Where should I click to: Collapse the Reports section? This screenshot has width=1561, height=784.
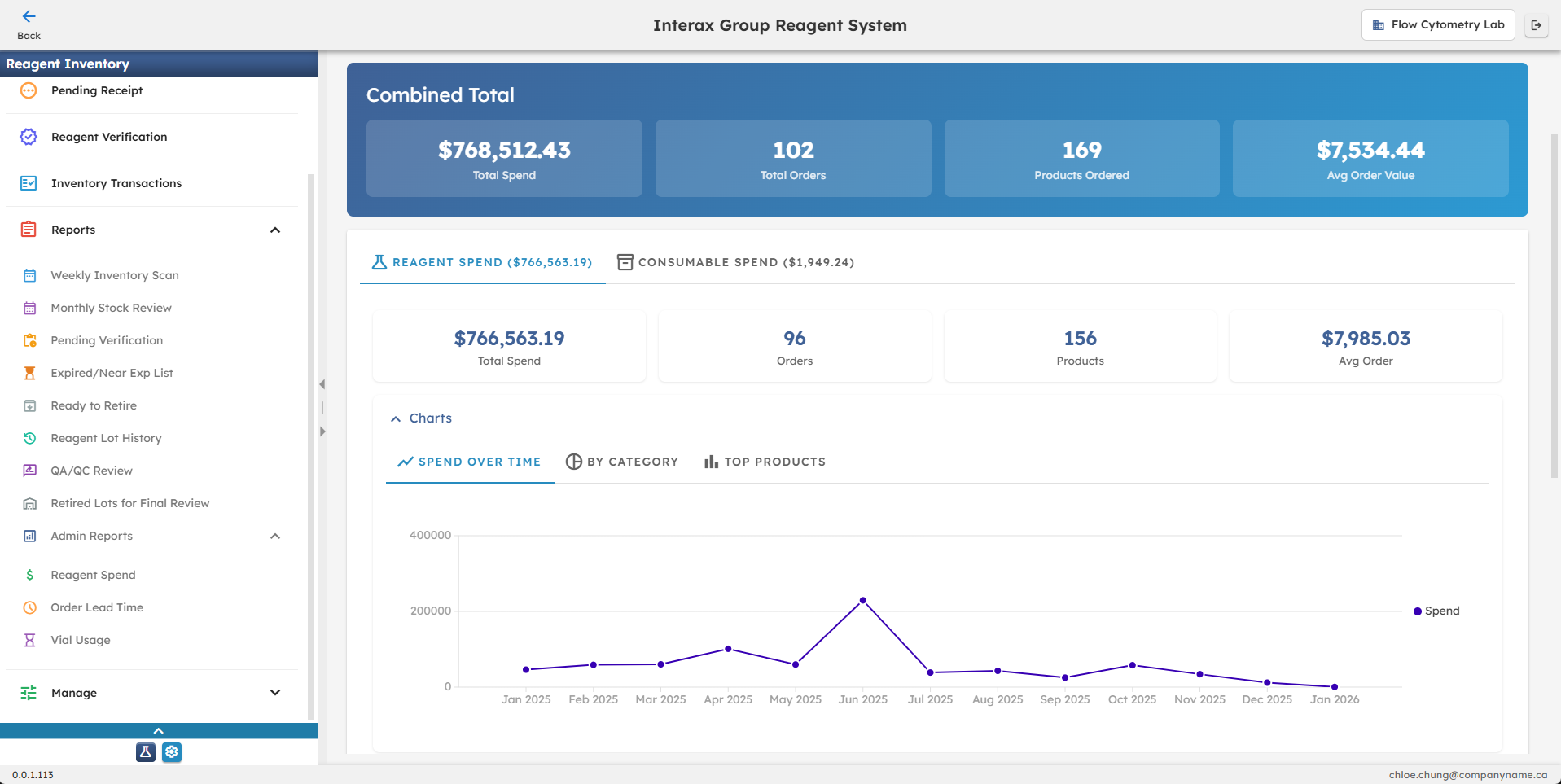[274, 229]
